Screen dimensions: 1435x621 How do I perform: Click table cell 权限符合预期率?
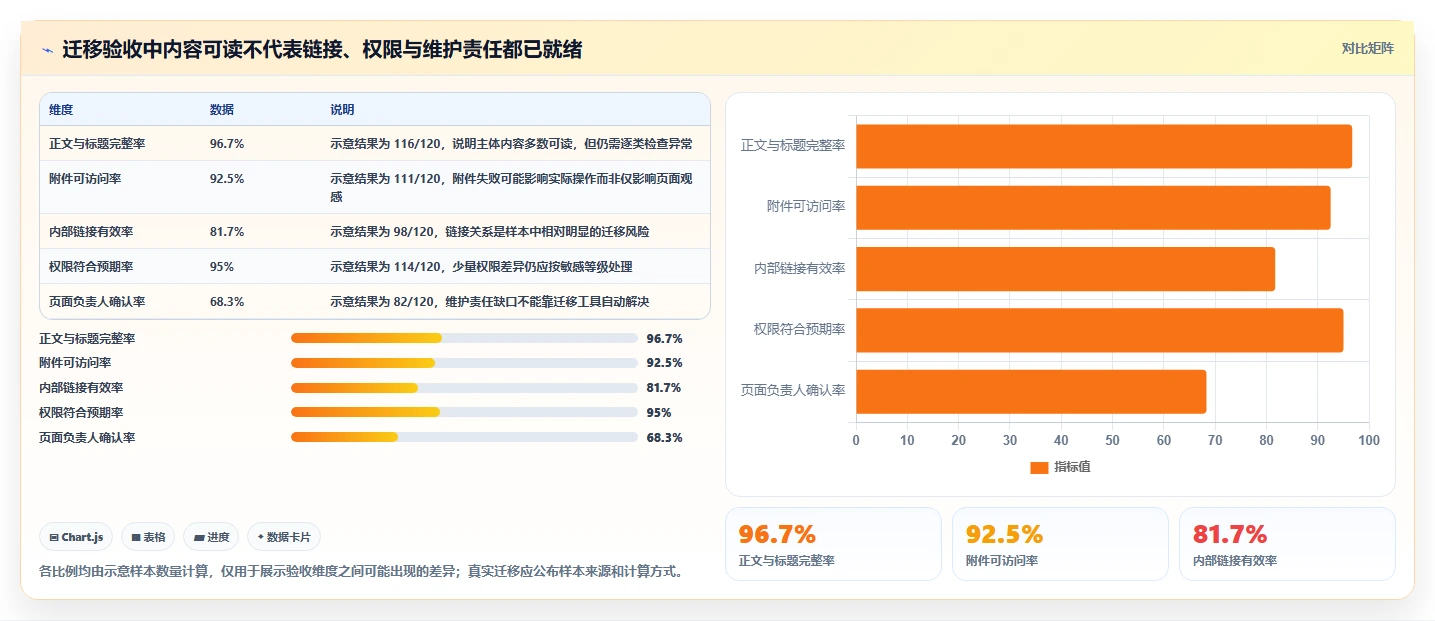pyautogui.click(x=91, y=267)
